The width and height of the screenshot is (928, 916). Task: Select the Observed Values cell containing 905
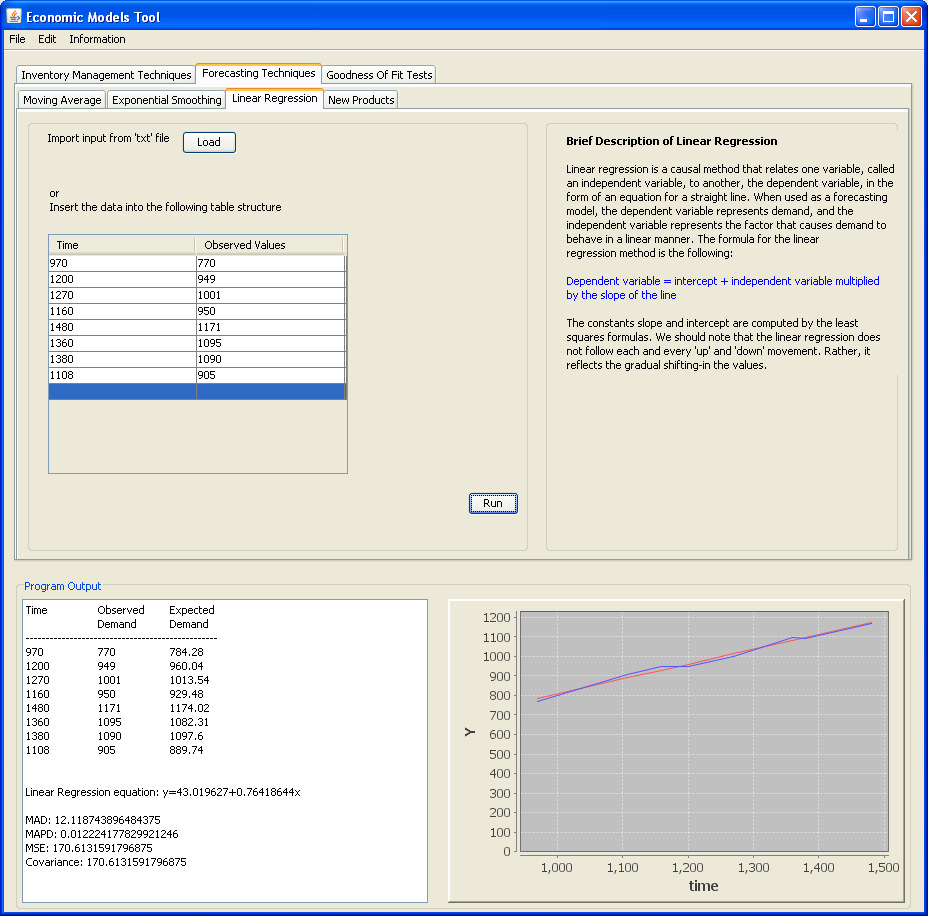pos(270,375)
